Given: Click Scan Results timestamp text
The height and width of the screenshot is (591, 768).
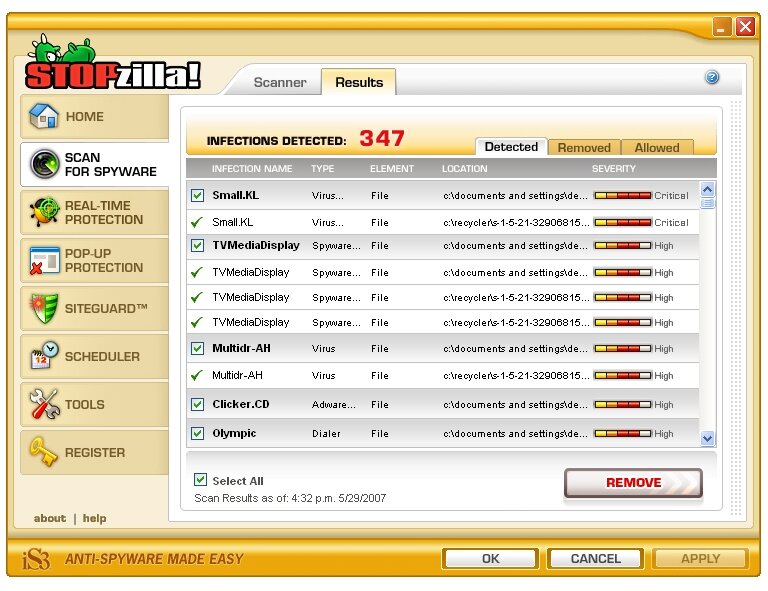Looking at the screenshot, I should 290,498.
